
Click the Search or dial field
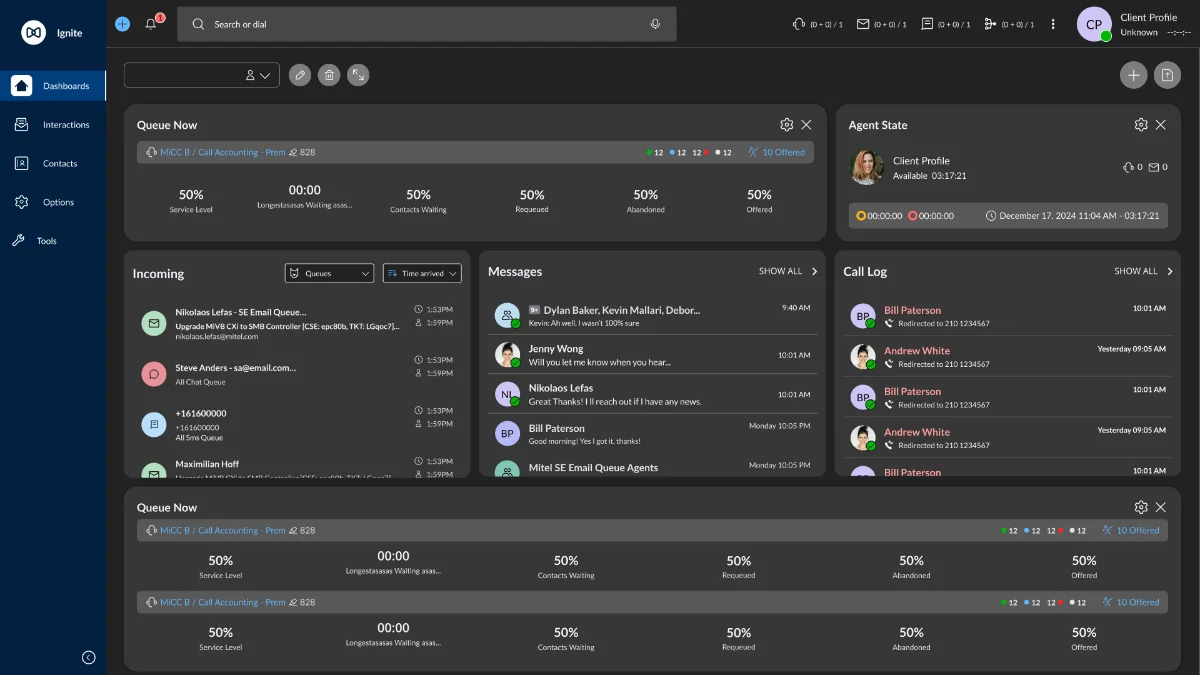(427, 24)
